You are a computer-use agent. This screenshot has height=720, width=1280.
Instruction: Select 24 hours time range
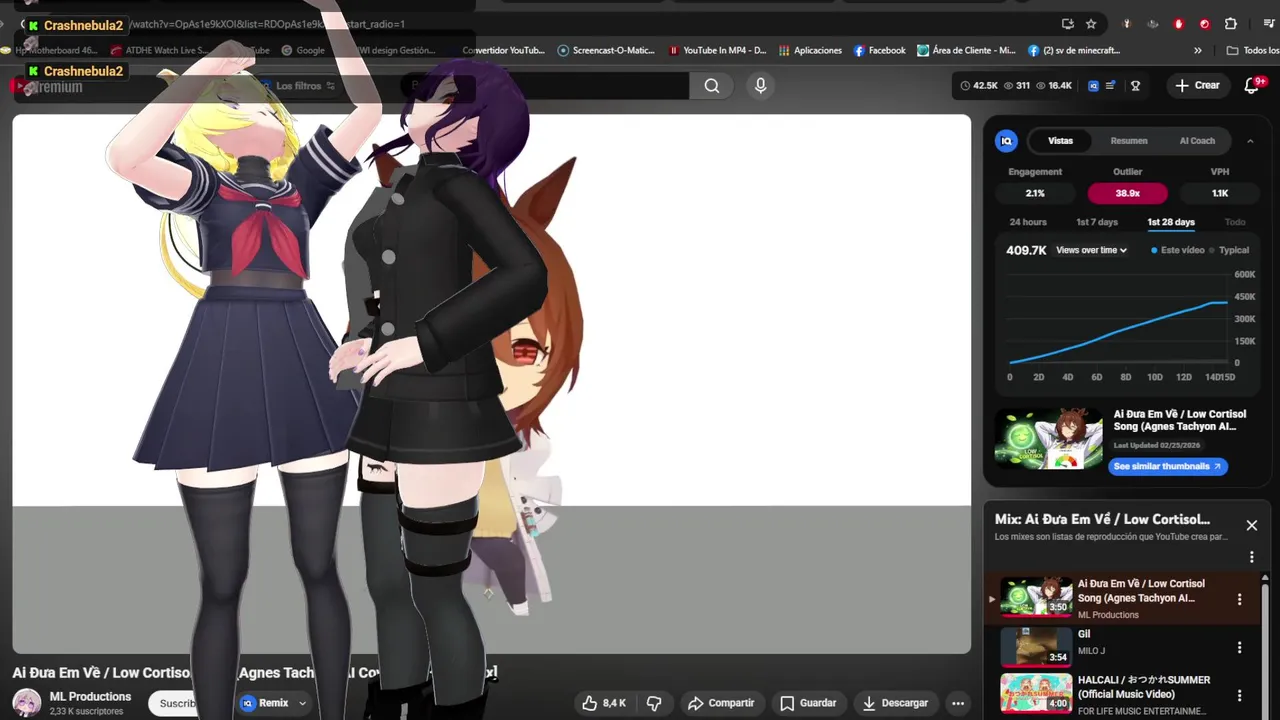click(1028, 222)
